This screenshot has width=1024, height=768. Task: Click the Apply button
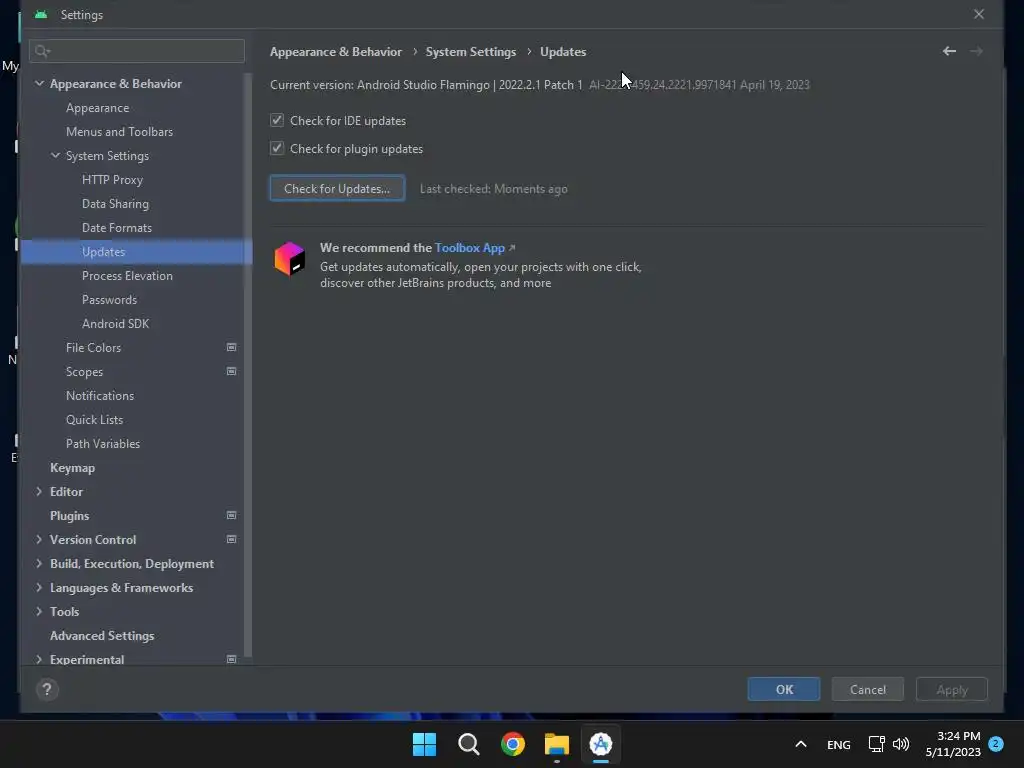pos(952,689)
